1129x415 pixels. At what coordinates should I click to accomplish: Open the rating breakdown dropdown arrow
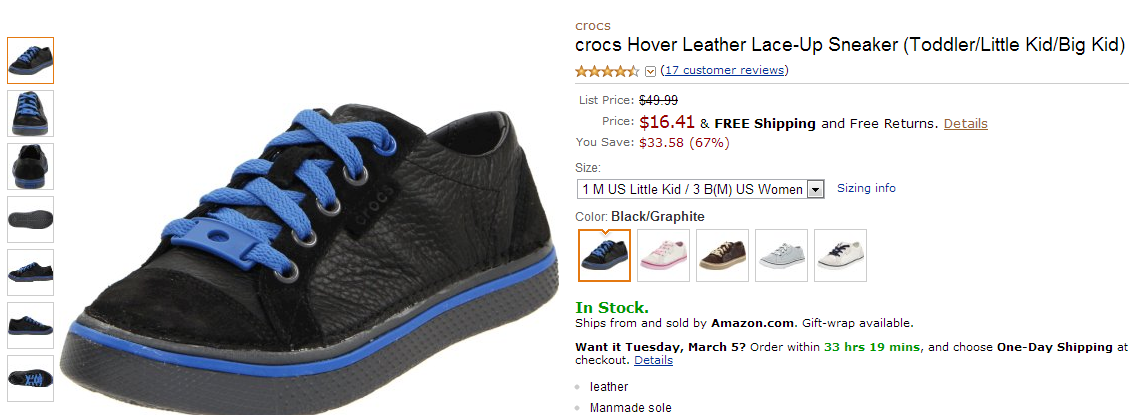coord(650,71)
